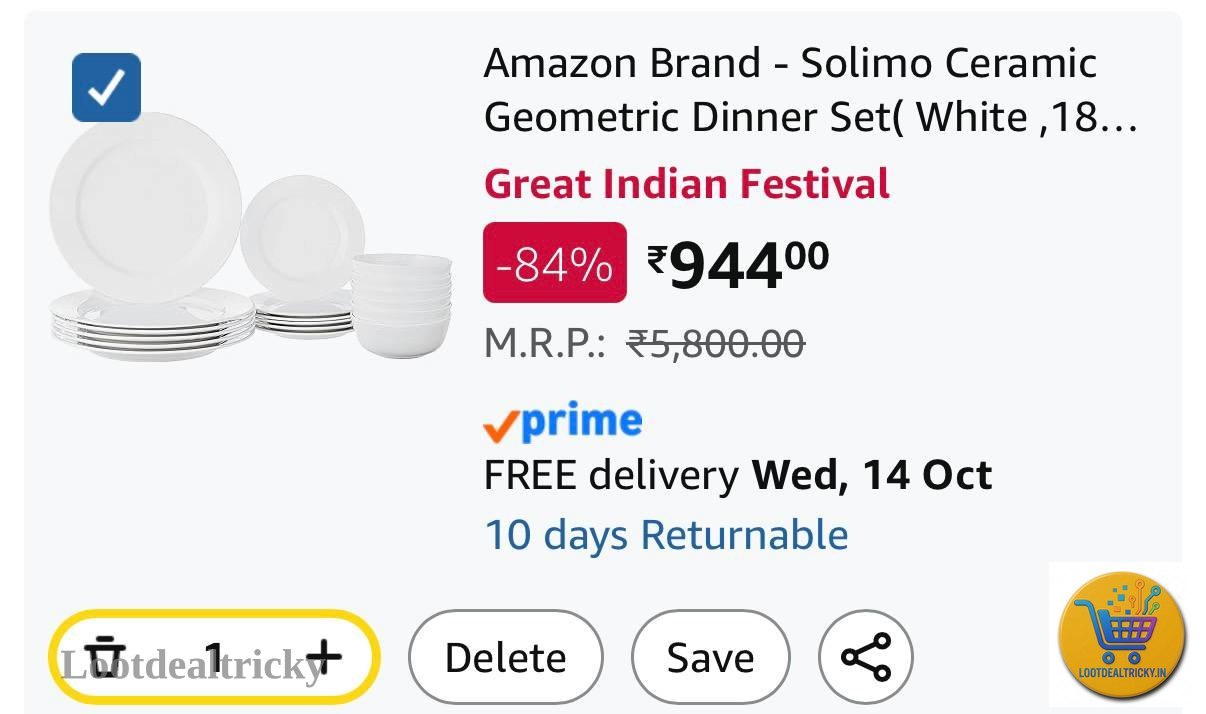Tap the red -84% discount badge

click(x=555, y=263)
